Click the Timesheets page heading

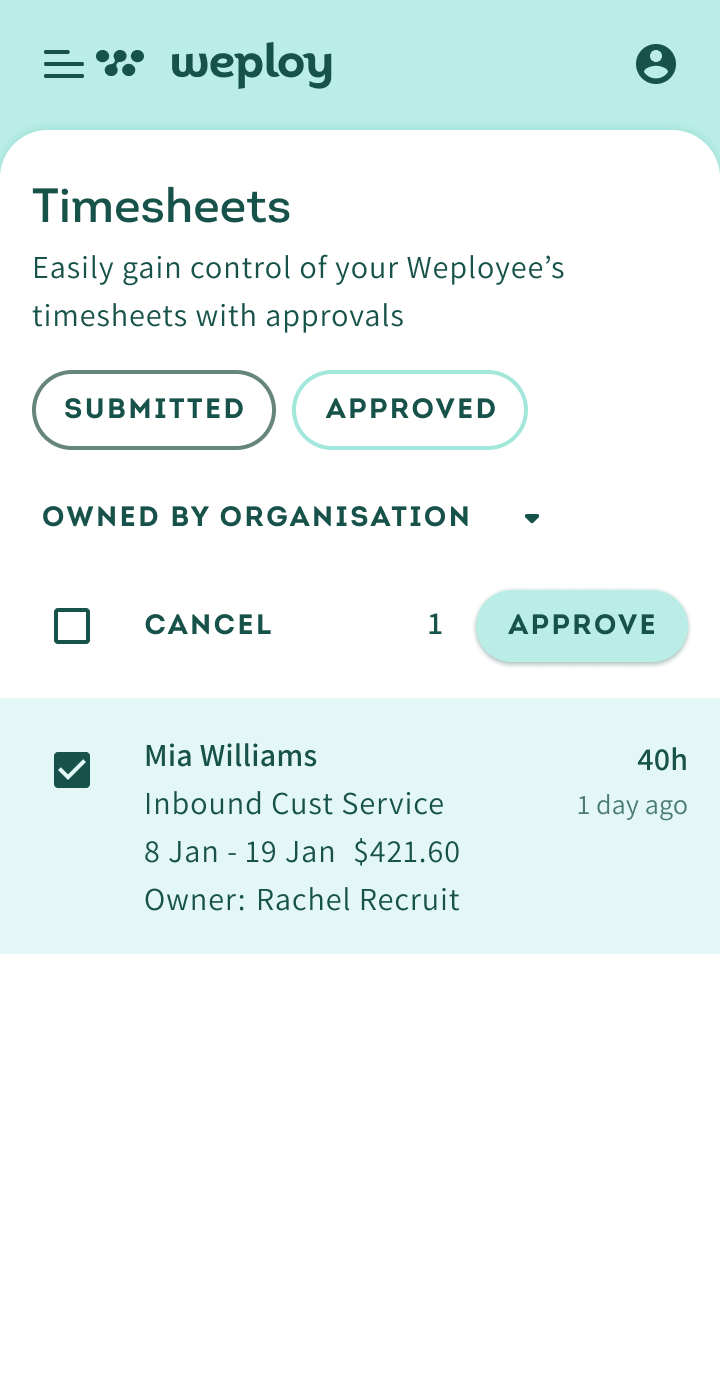tap(162, 207)
